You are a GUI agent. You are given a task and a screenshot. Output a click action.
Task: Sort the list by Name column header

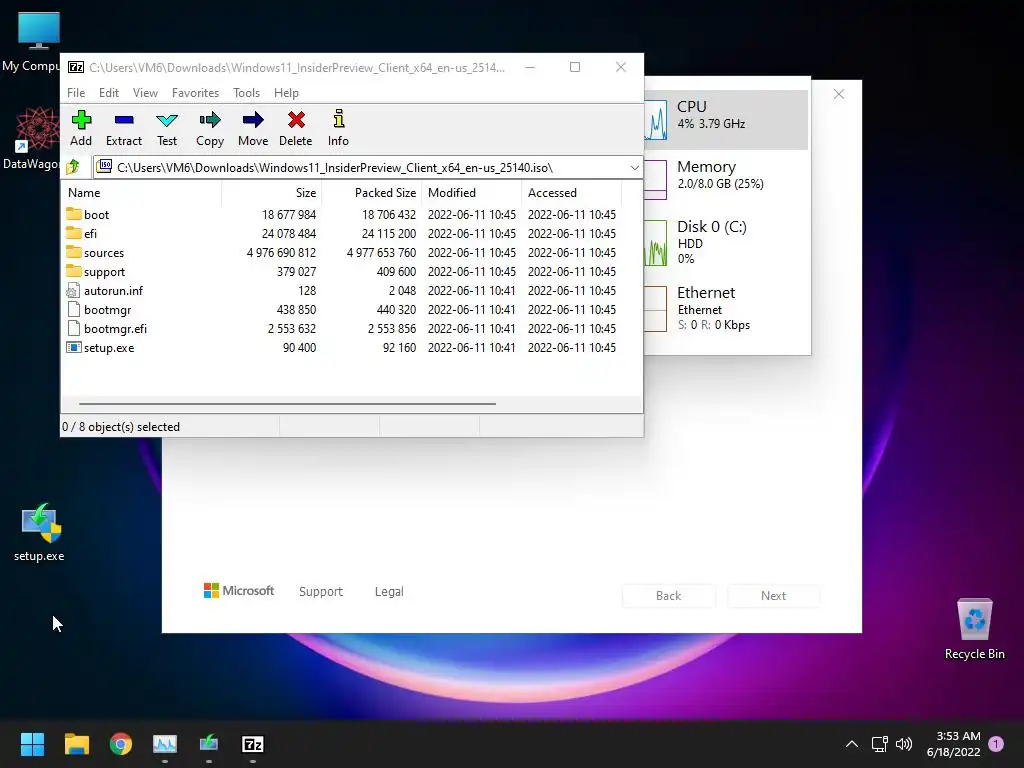(141, 193)
